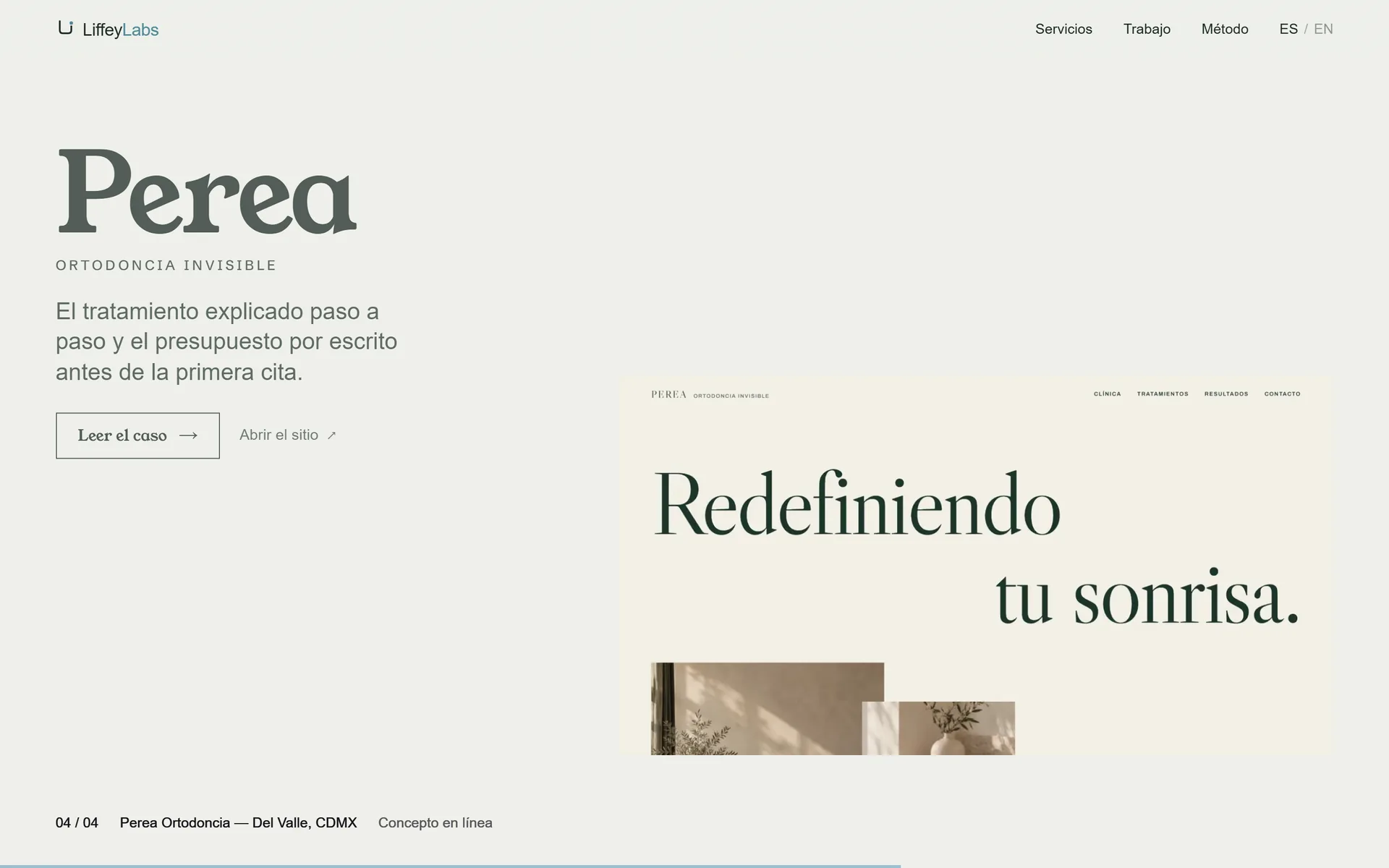
Task: Open the LiffeyLabs home link text
Action: (120, 30)
